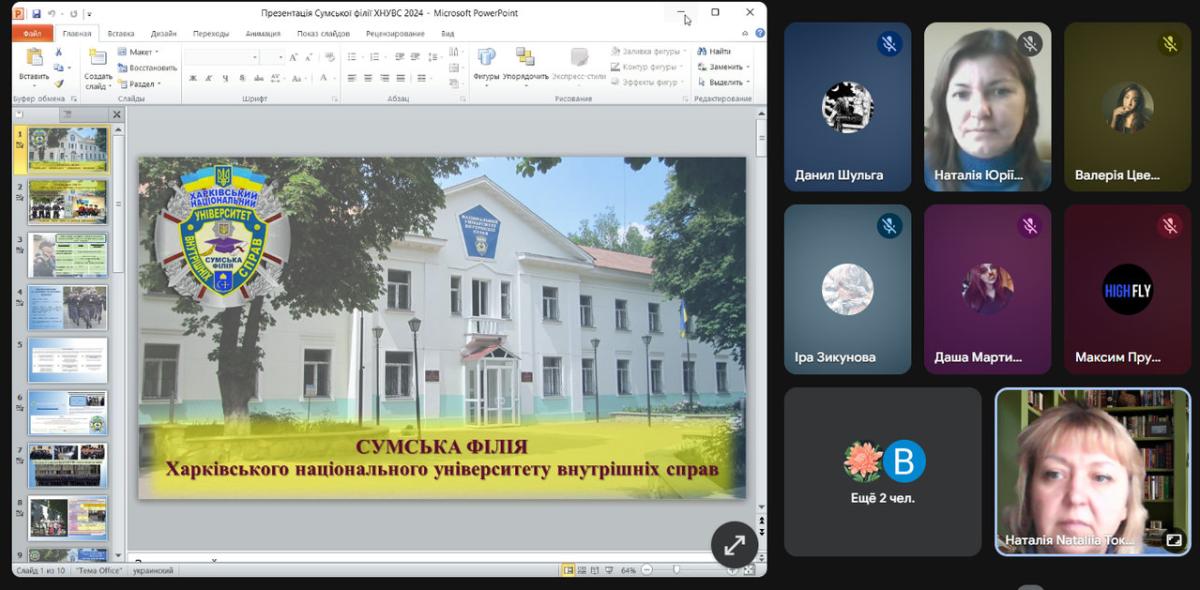
Task: Open the Вставка ribbon tab
Action: point(121,33)
